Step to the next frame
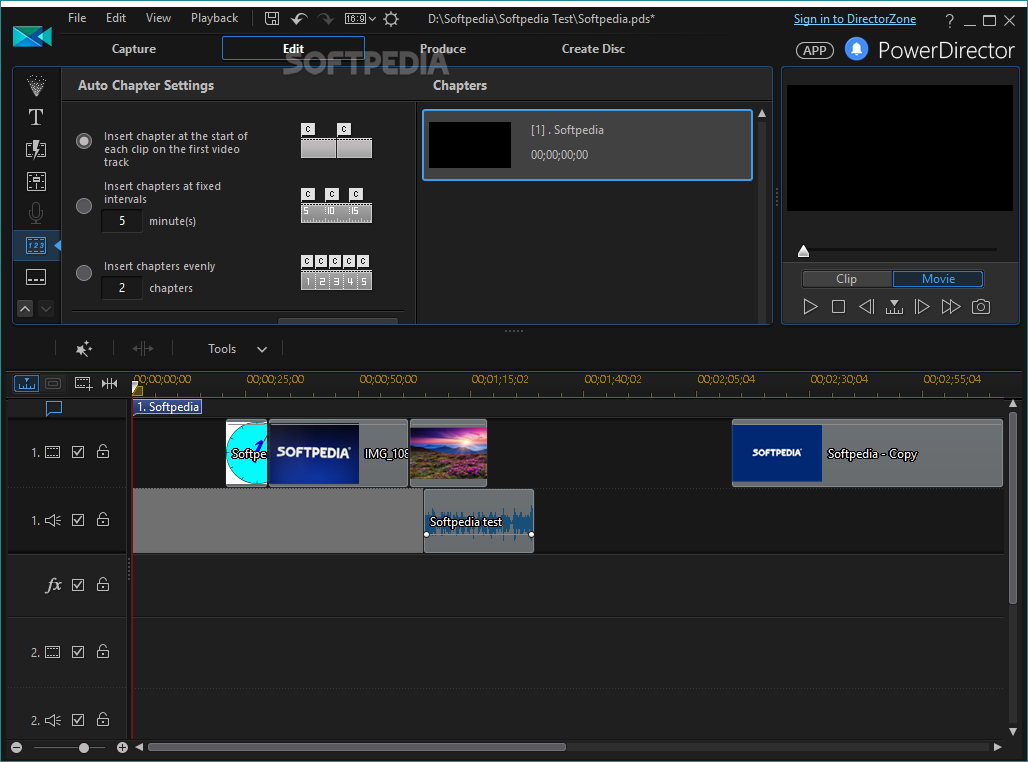 [922, 306]
